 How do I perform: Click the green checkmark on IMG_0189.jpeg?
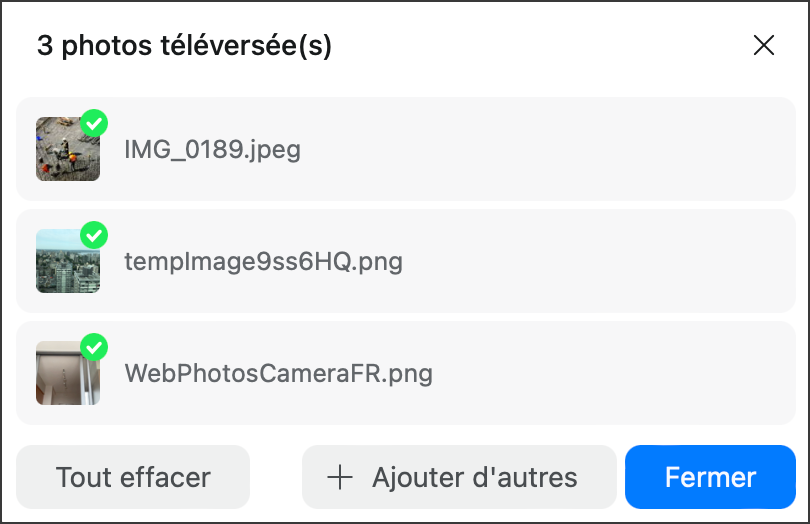[x=94, y=123]
